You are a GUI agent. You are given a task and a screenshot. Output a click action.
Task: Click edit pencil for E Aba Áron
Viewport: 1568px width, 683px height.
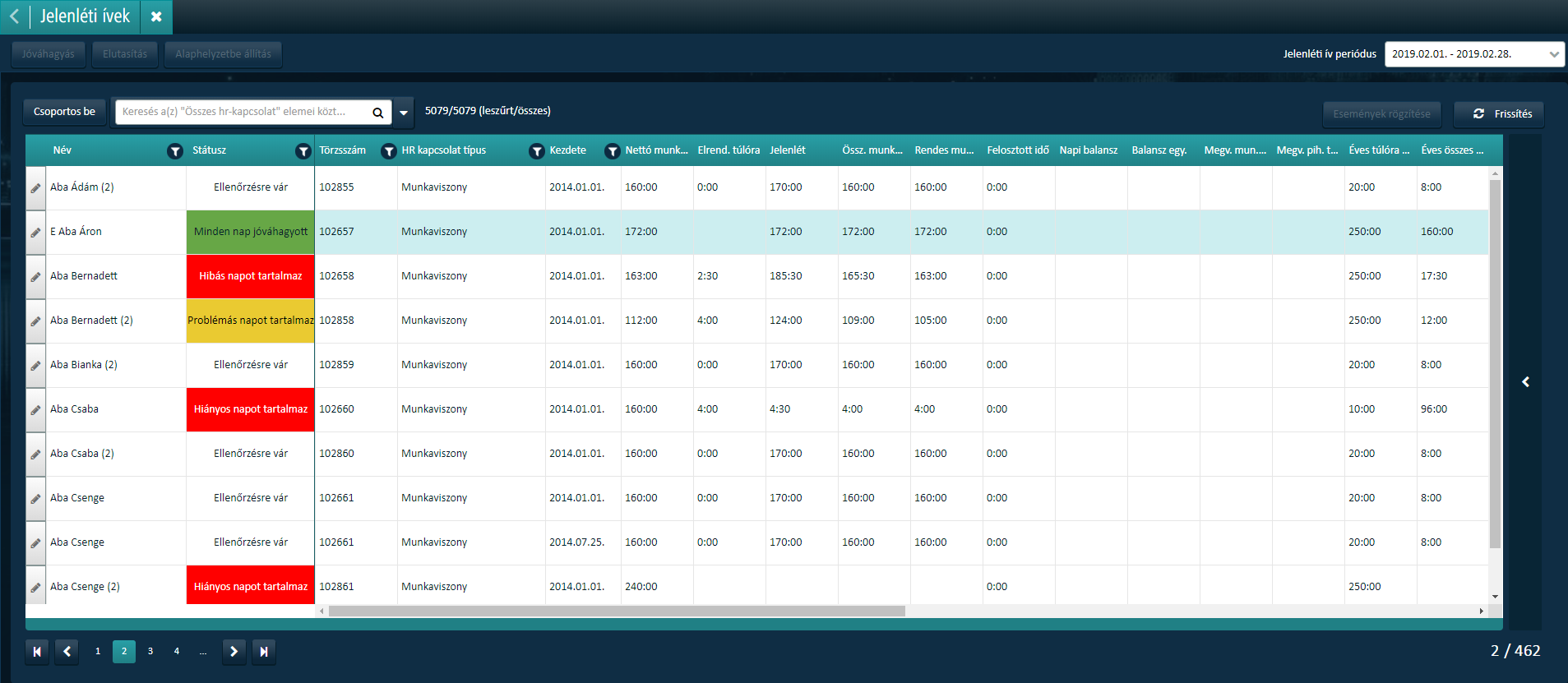pyautogui.click(x=35, y=233)
